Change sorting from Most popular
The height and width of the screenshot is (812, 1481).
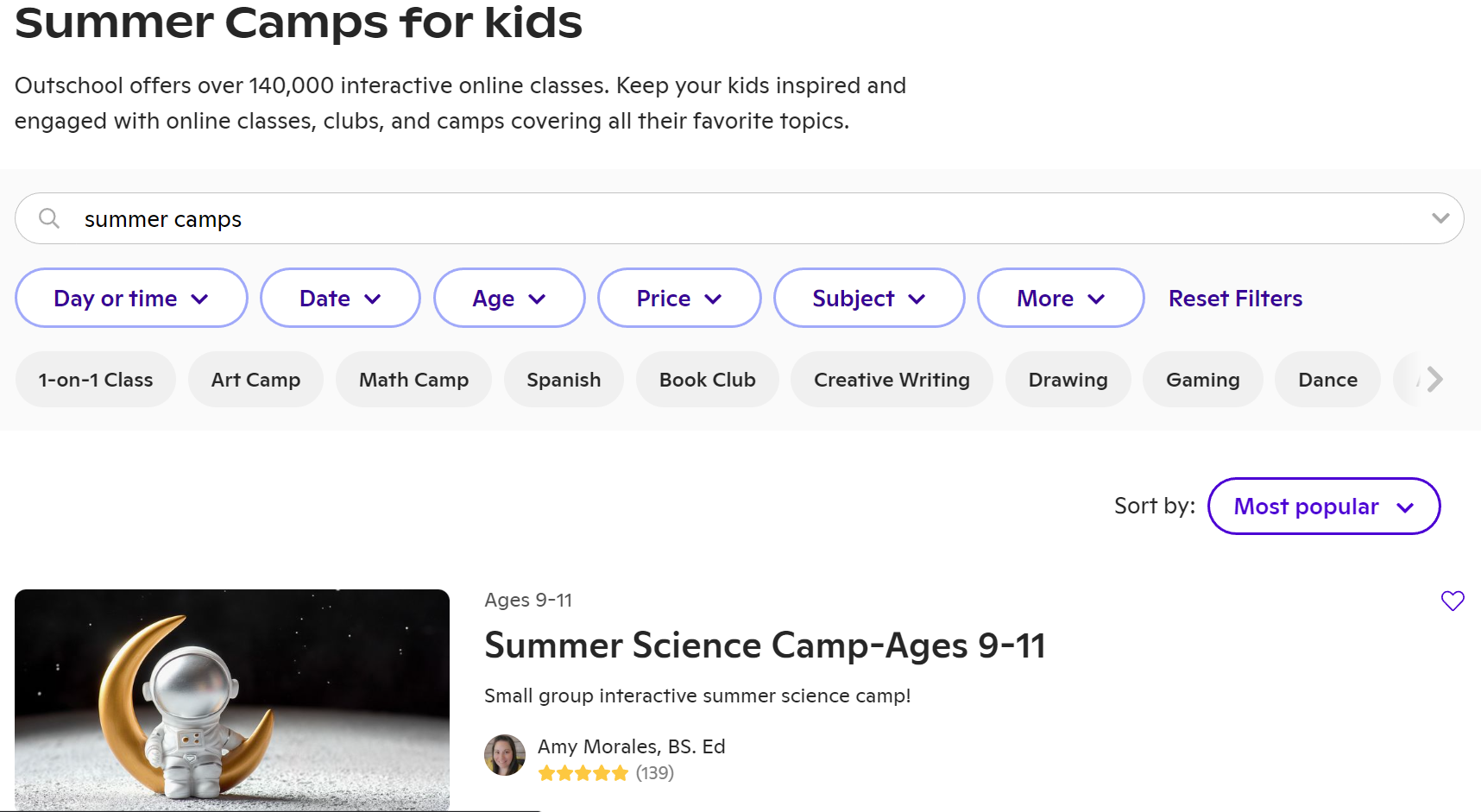tap(1323, 507)
